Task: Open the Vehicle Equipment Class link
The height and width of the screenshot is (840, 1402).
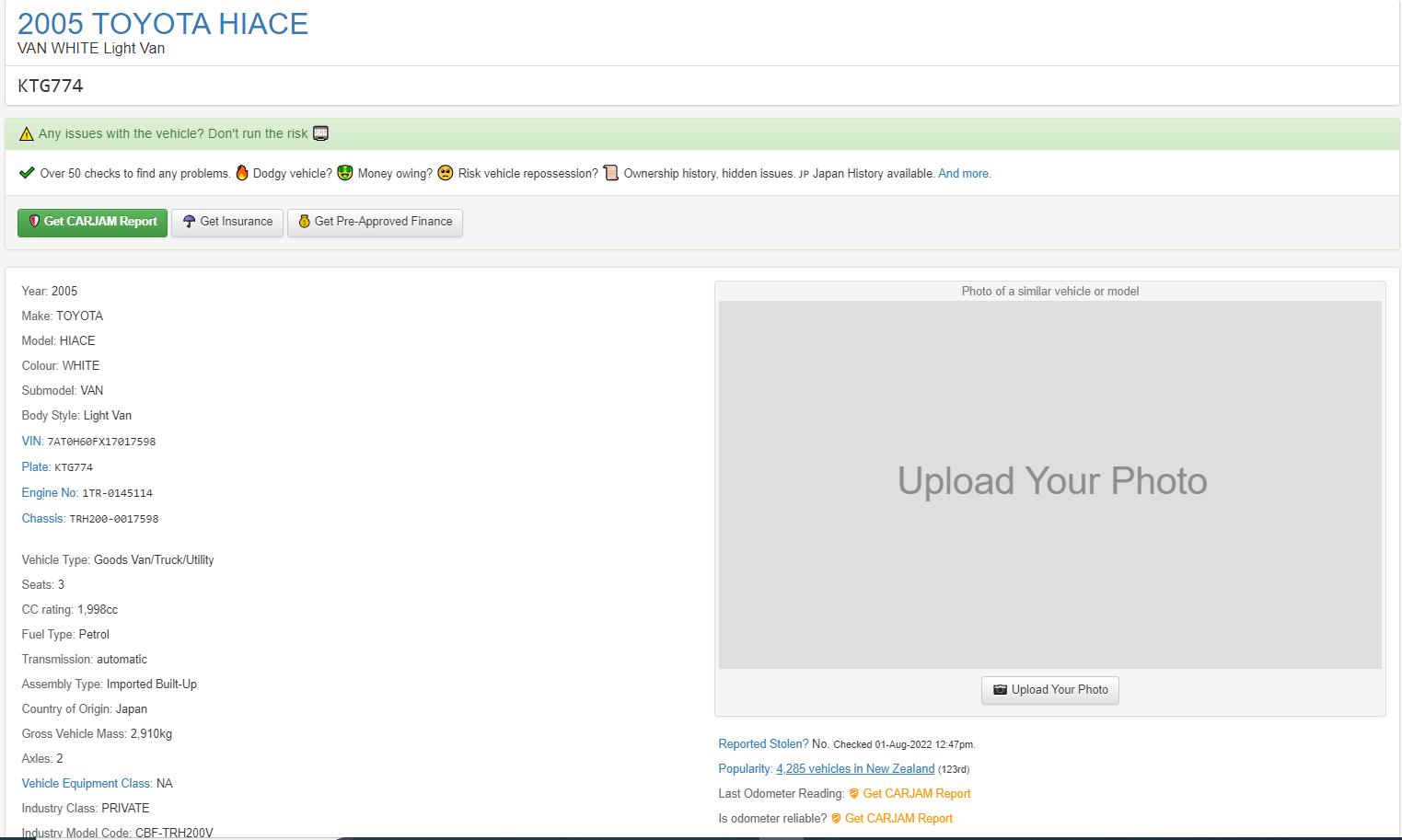Action: (x=87, y=784)
